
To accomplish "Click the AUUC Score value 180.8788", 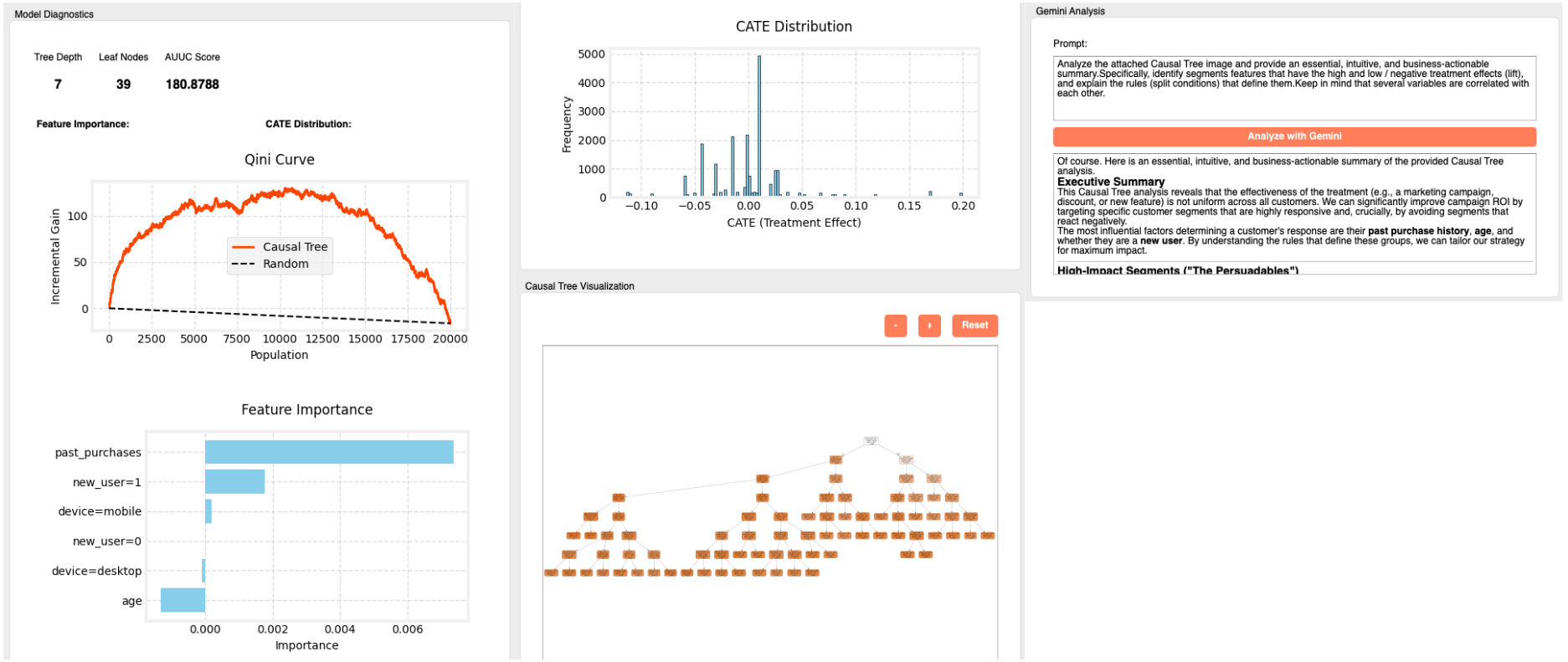I will [x=192, y=85].
